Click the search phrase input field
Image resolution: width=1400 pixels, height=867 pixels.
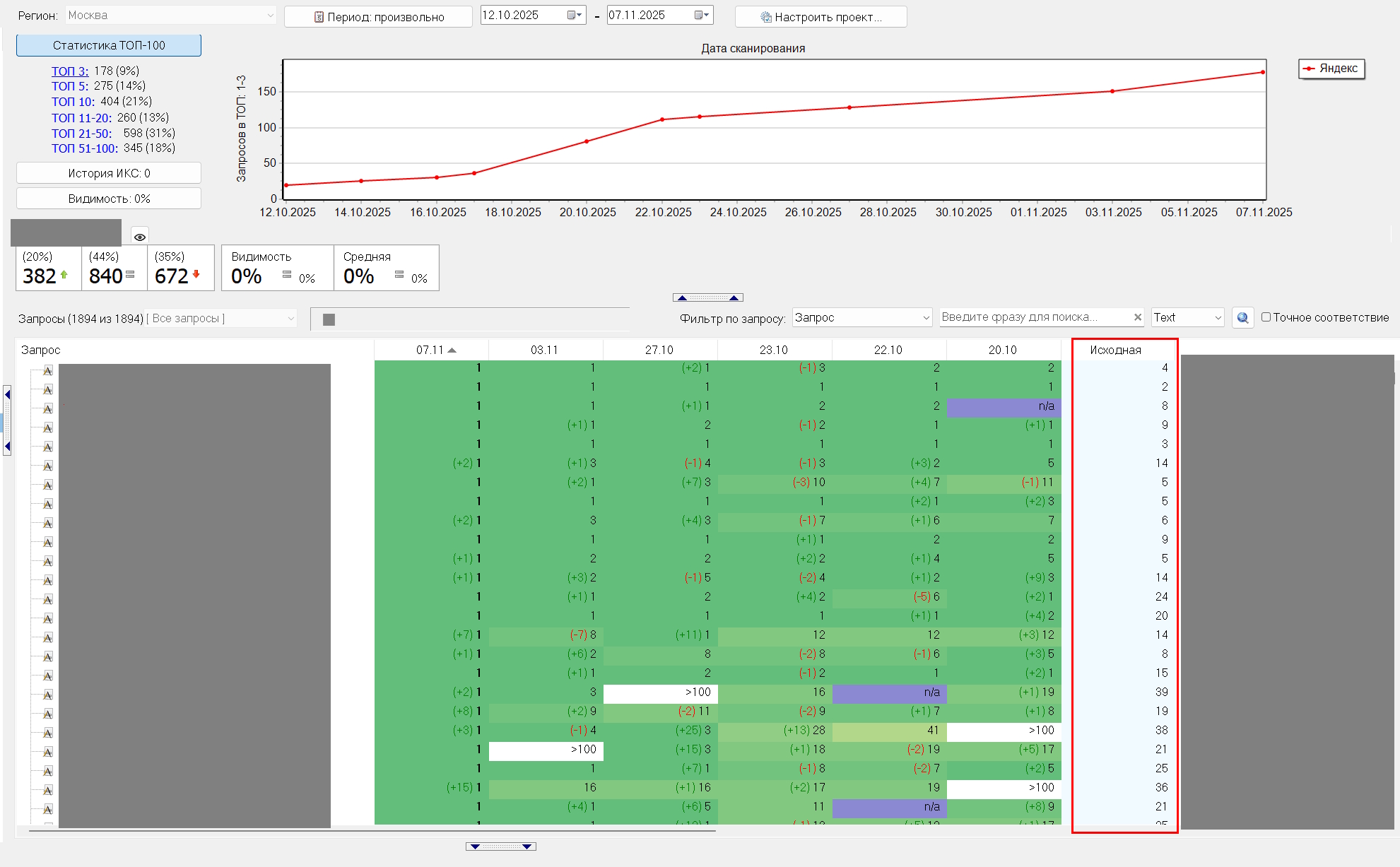1032,317
